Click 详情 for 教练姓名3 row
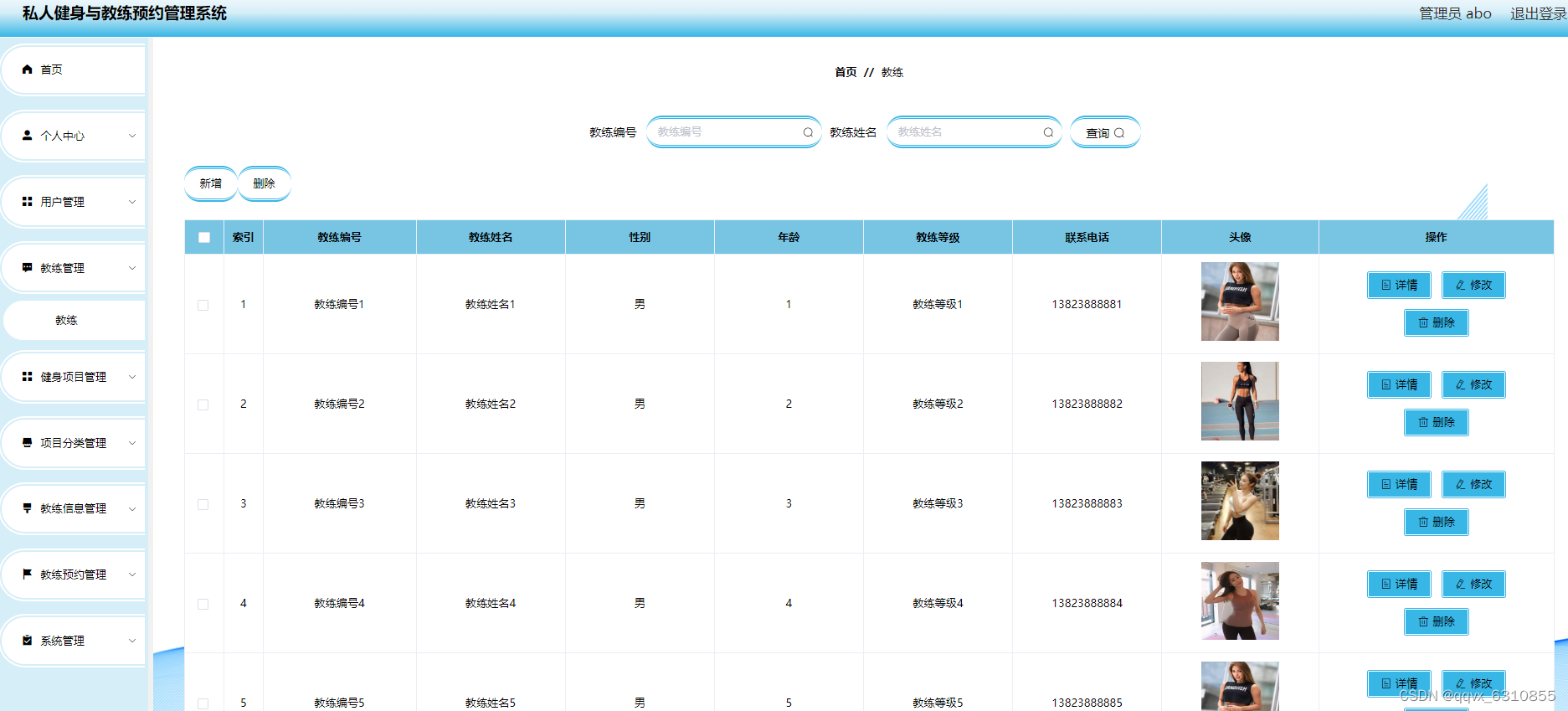The image size is (1568, 711). (1399, 484)
